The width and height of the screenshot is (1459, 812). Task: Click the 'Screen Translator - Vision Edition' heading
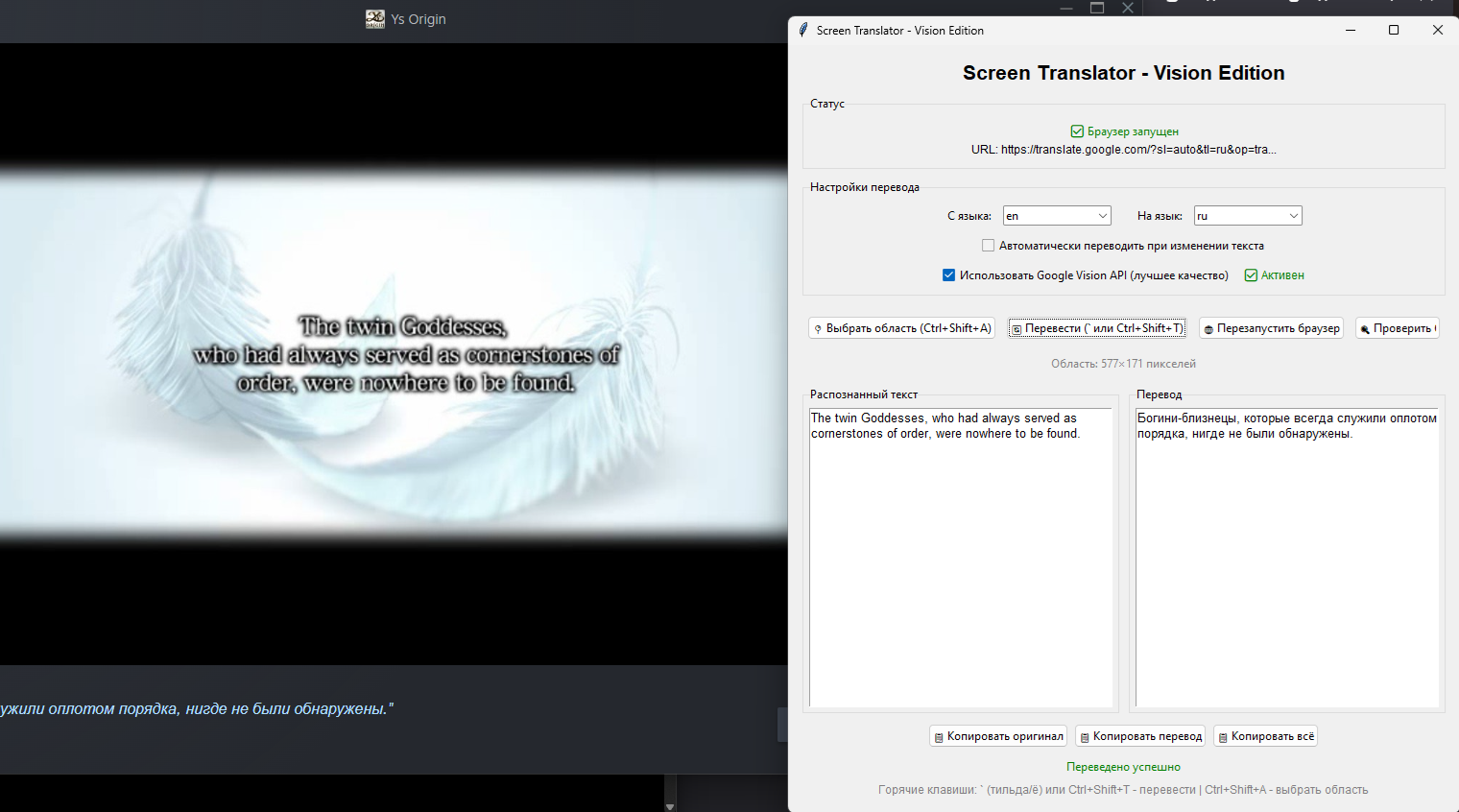[1123, 73]
